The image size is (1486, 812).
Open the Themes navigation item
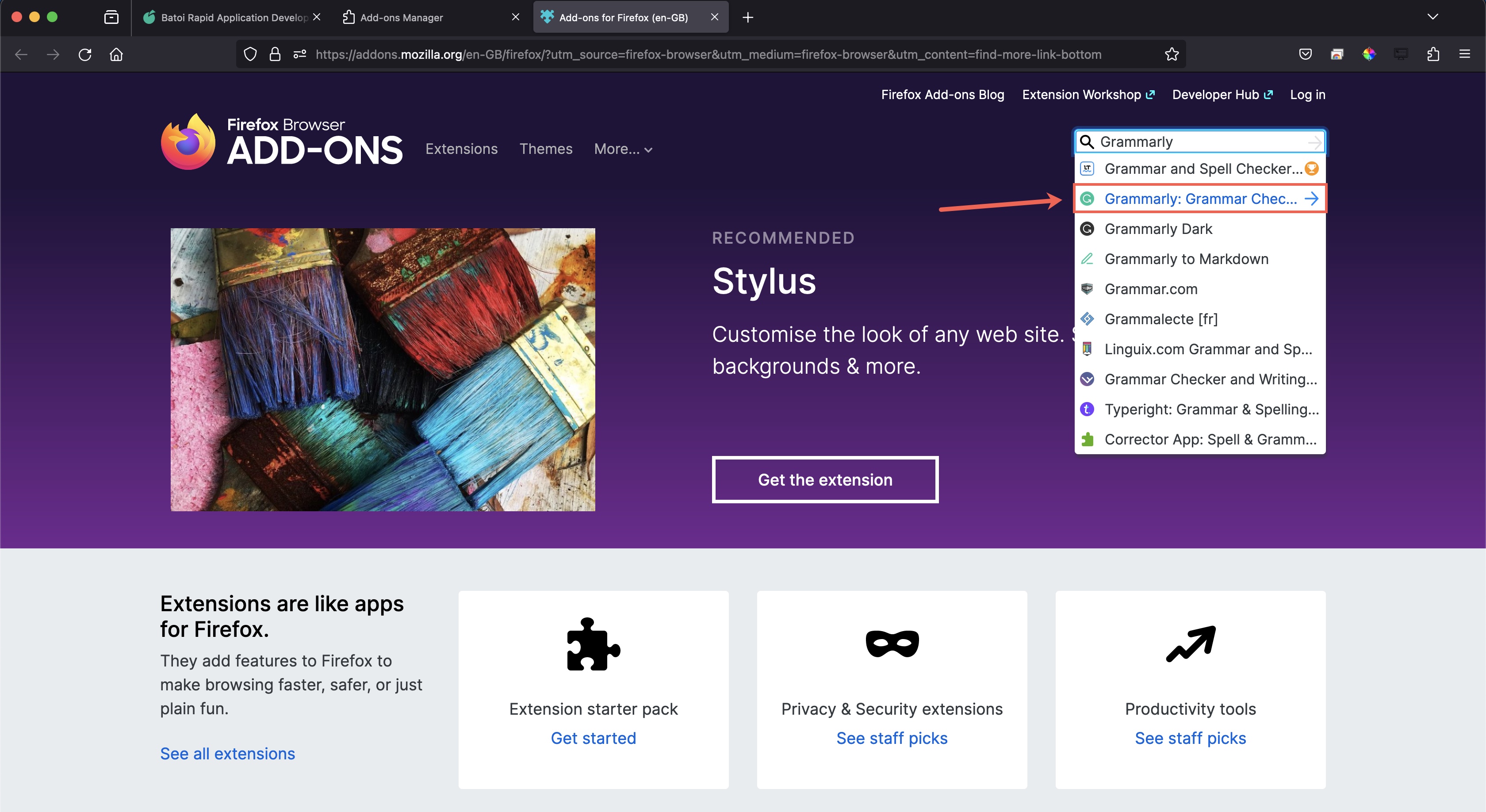point(546,149)
